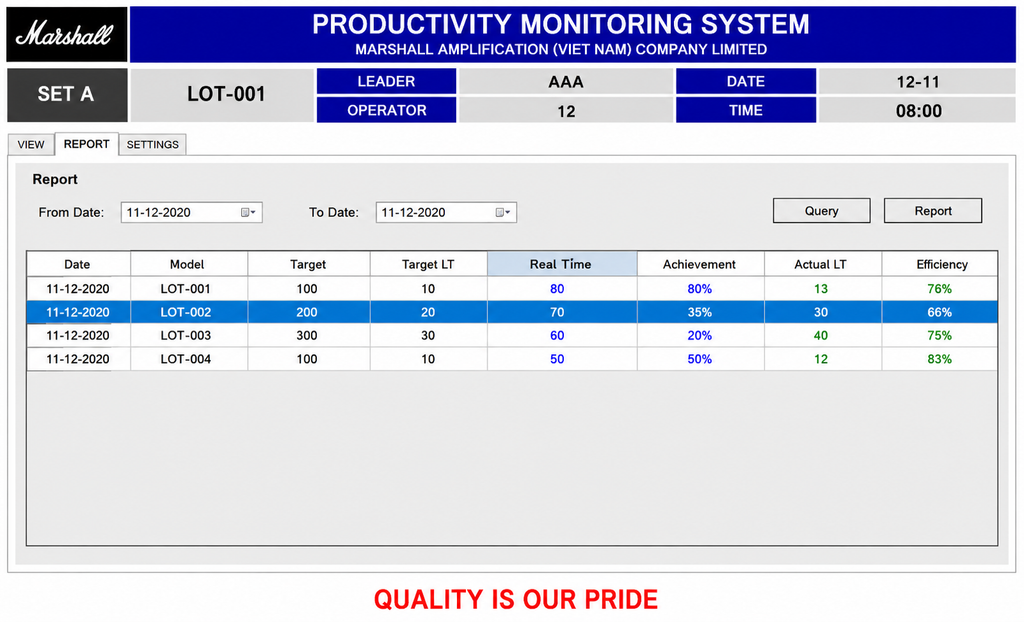Click the time value 08:00
This screenshot has width=1024, height=622.
(x=918, y=110)
